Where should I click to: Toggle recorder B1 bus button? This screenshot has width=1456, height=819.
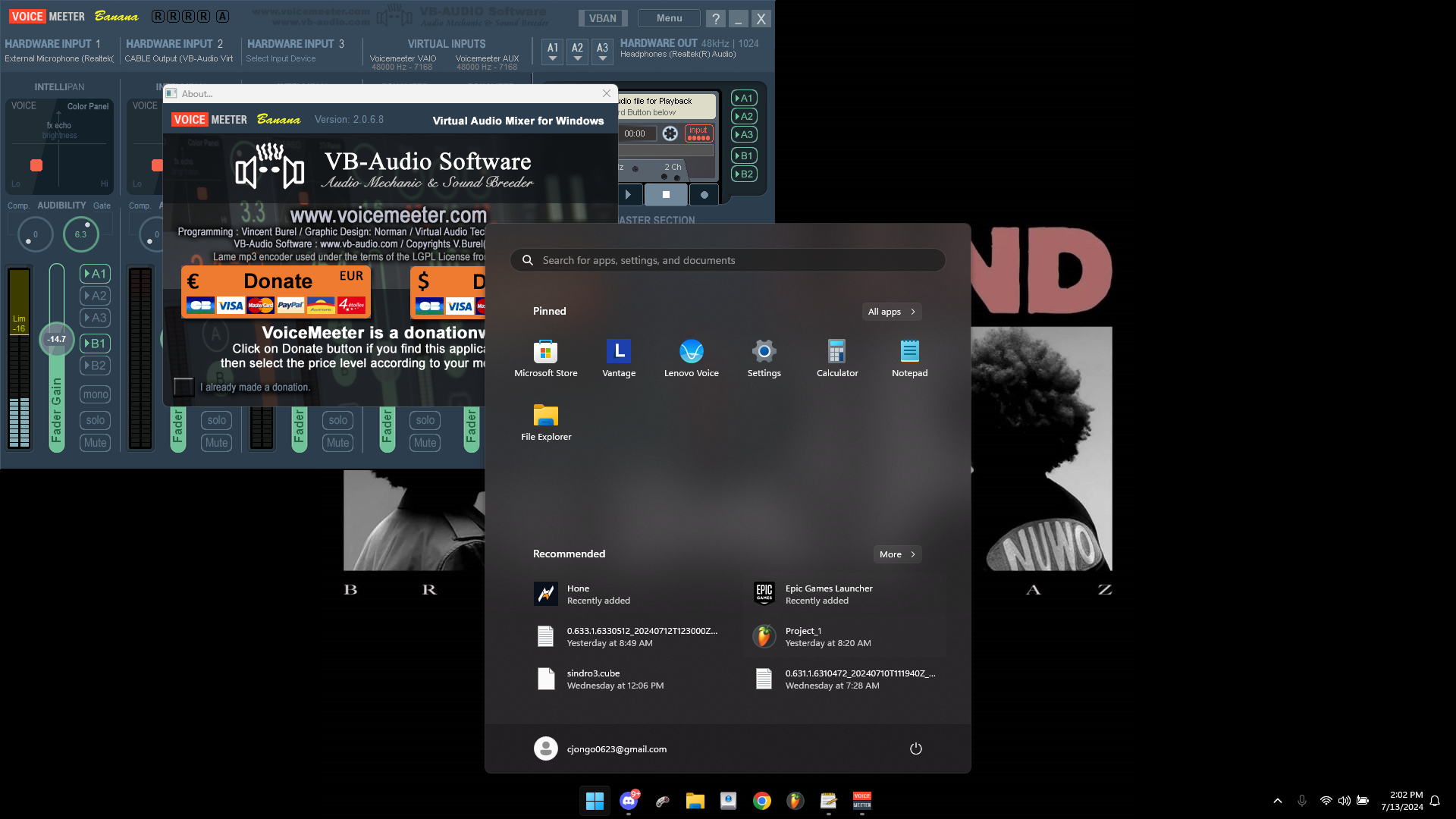(x=744, y=155)
